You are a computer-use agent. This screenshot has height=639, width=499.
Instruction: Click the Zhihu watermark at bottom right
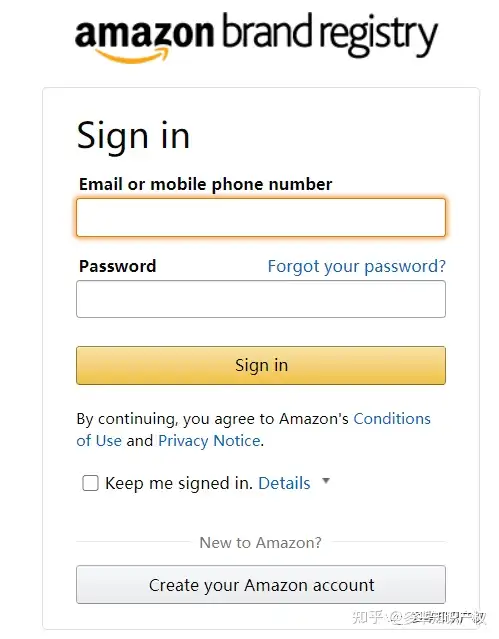point(419,618)
